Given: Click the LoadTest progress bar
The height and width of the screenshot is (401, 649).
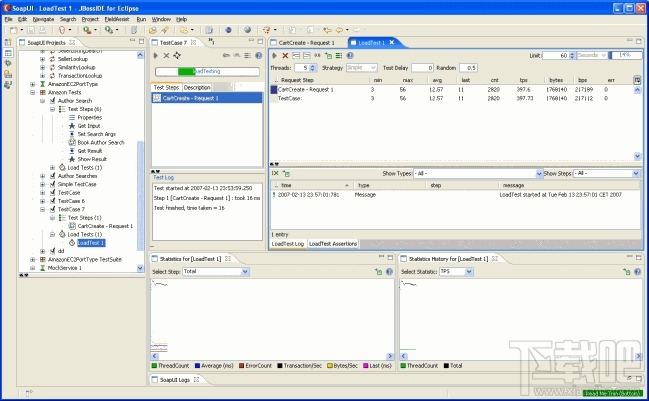Looking at the screenshot, I should pos(625,55).
